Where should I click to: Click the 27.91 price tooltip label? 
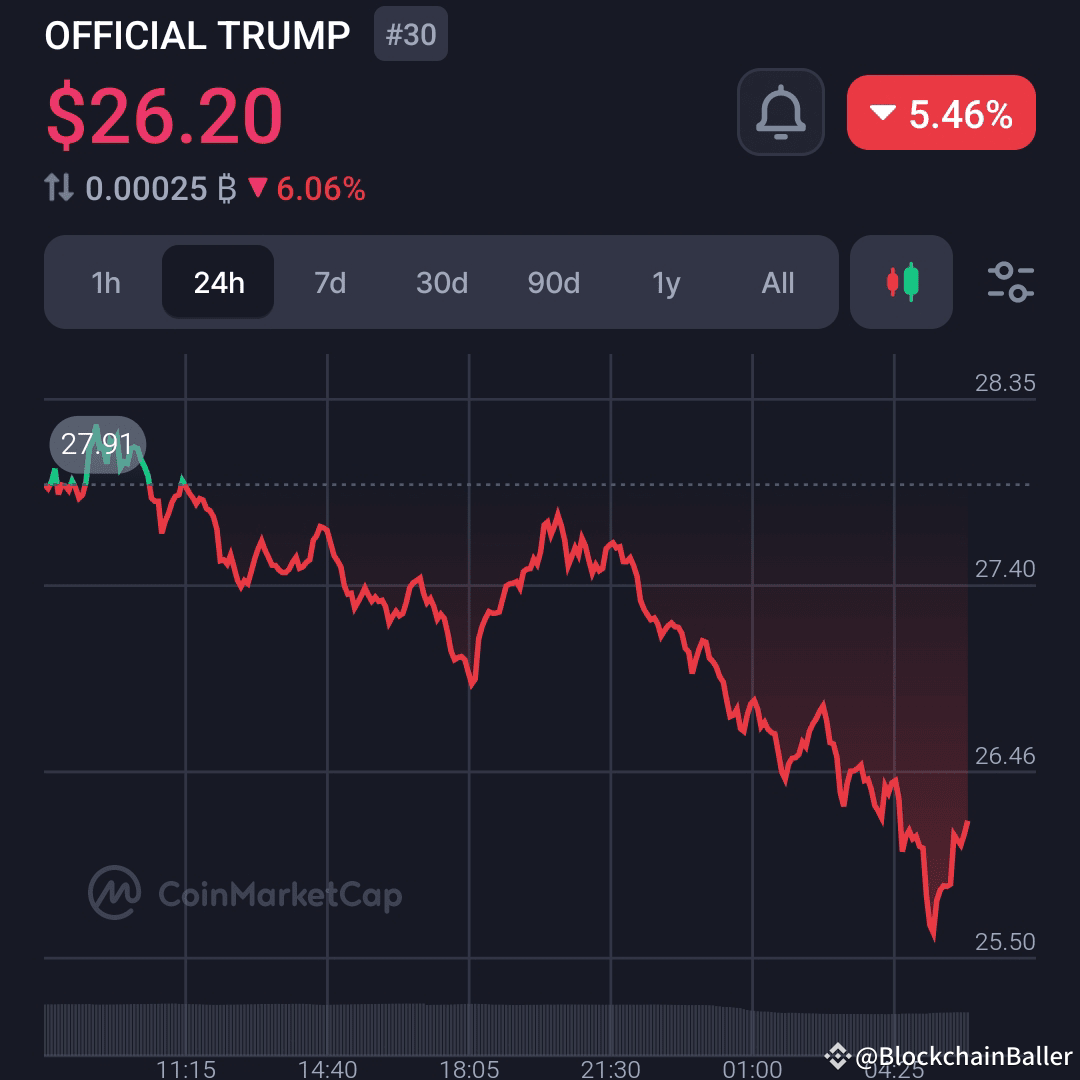96,444
